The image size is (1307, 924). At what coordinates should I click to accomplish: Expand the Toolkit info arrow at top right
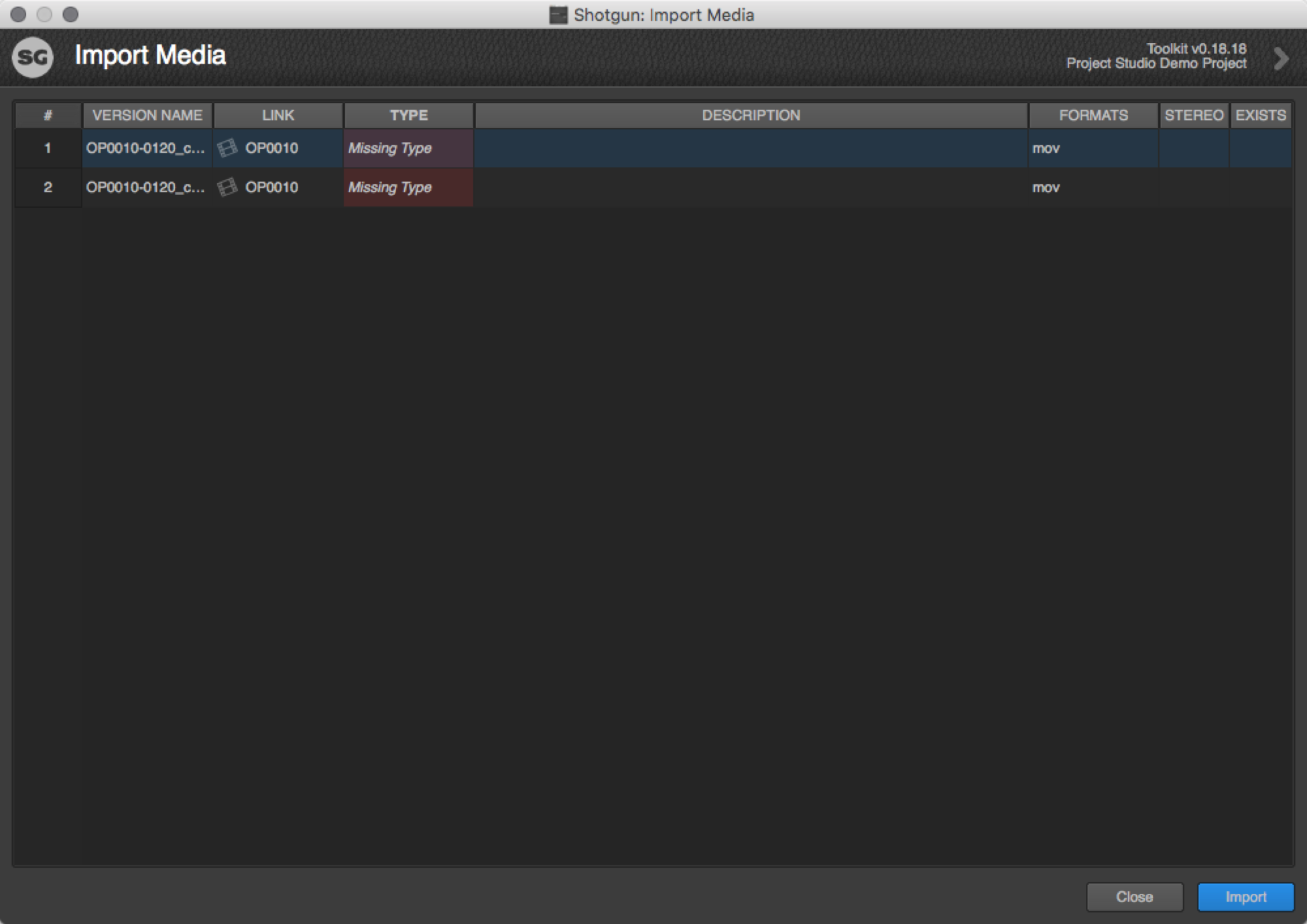click(1281, 58)
